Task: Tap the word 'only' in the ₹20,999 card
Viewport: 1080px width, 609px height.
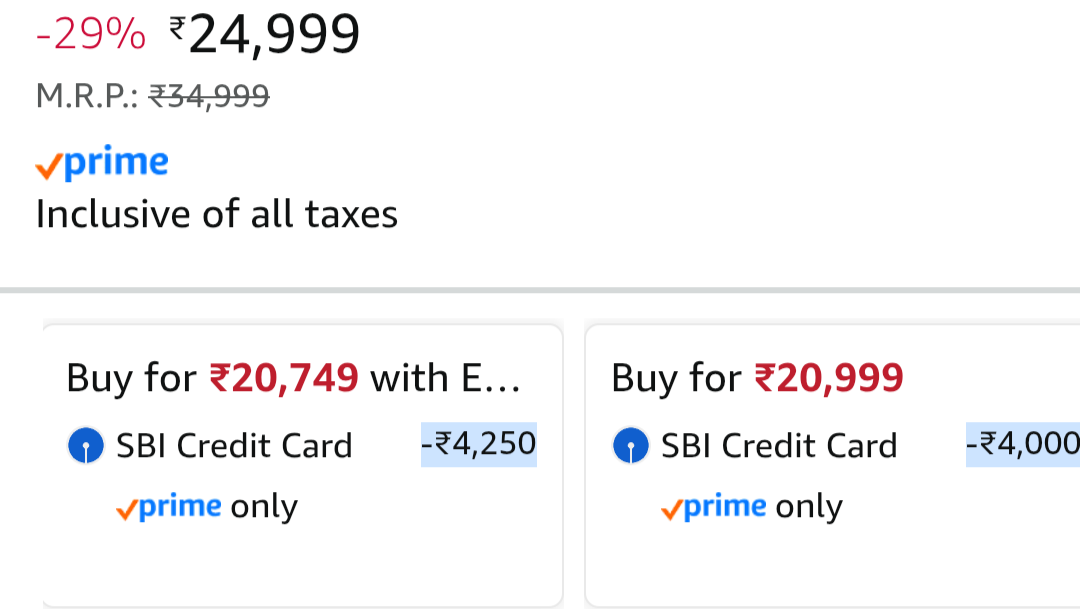Action: click(x=809, y=507)
